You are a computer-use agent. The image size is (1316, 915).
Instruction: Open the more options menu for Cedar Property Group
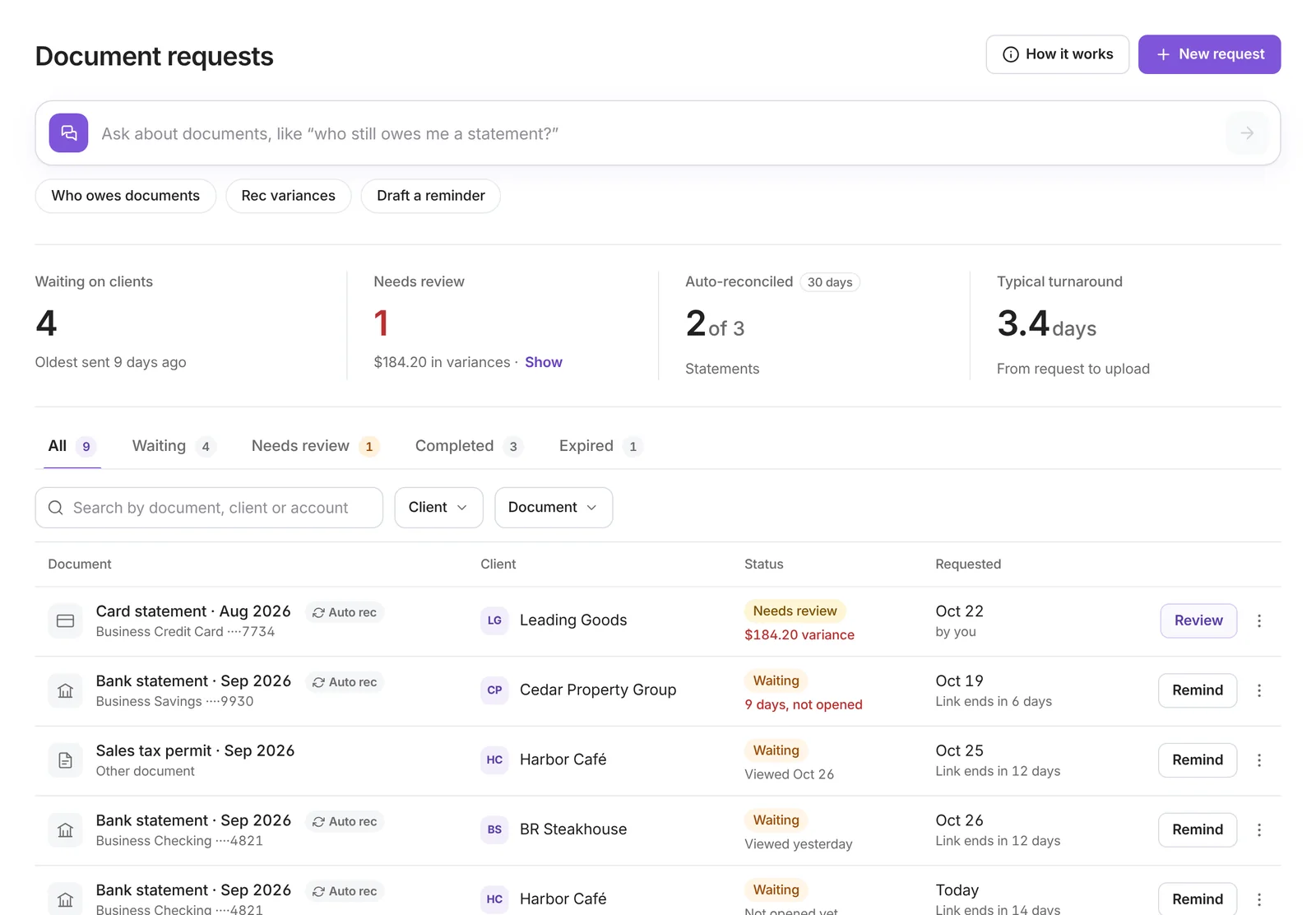(x=1259, y=690)
